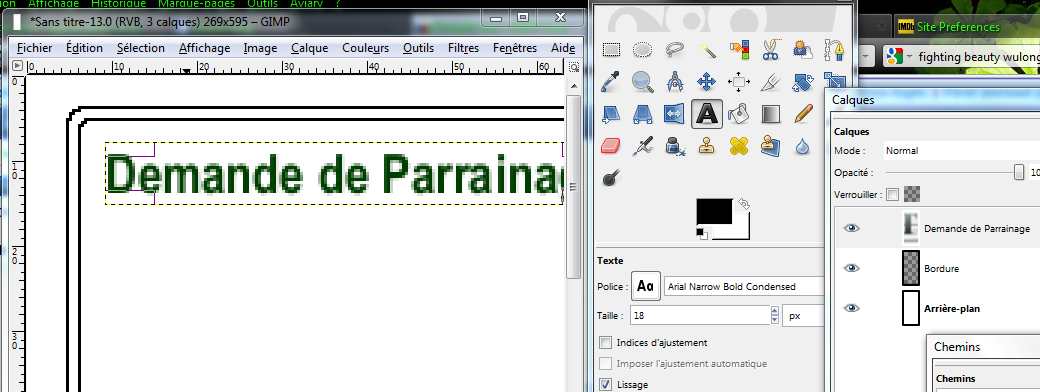The height and width of the screenshot is (392, 1040).
Task: Click the Opacité slider handle
Action: [1018, 172]
